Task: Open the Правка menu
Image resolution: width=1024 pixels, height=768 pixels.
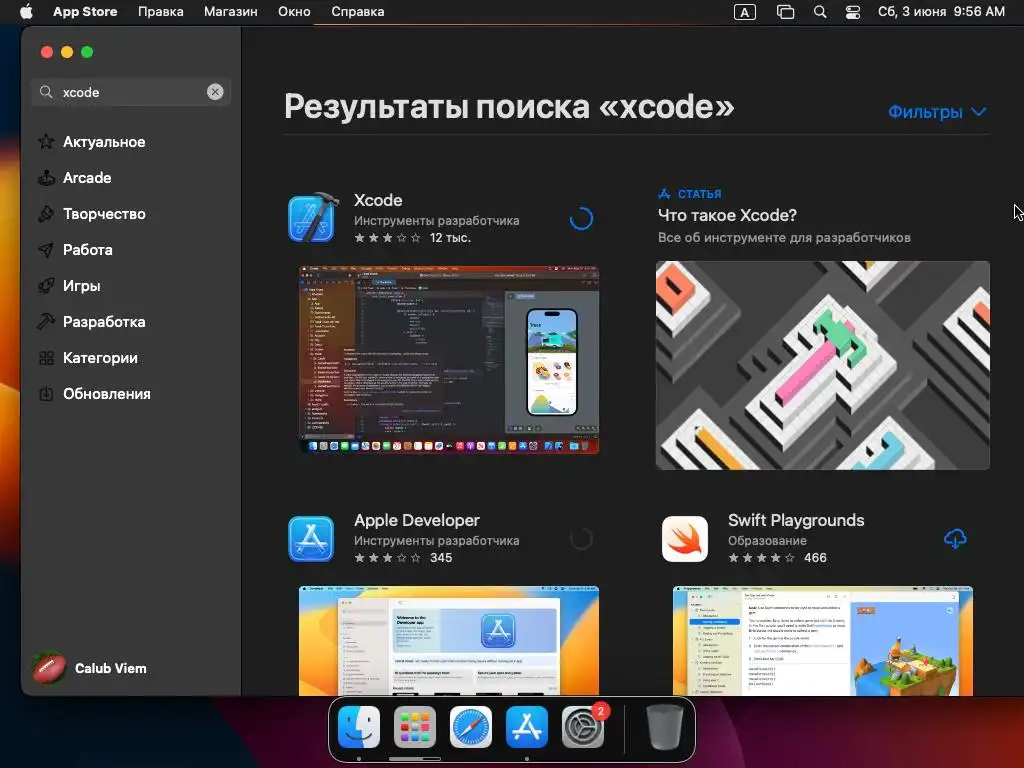Action: 161,12
